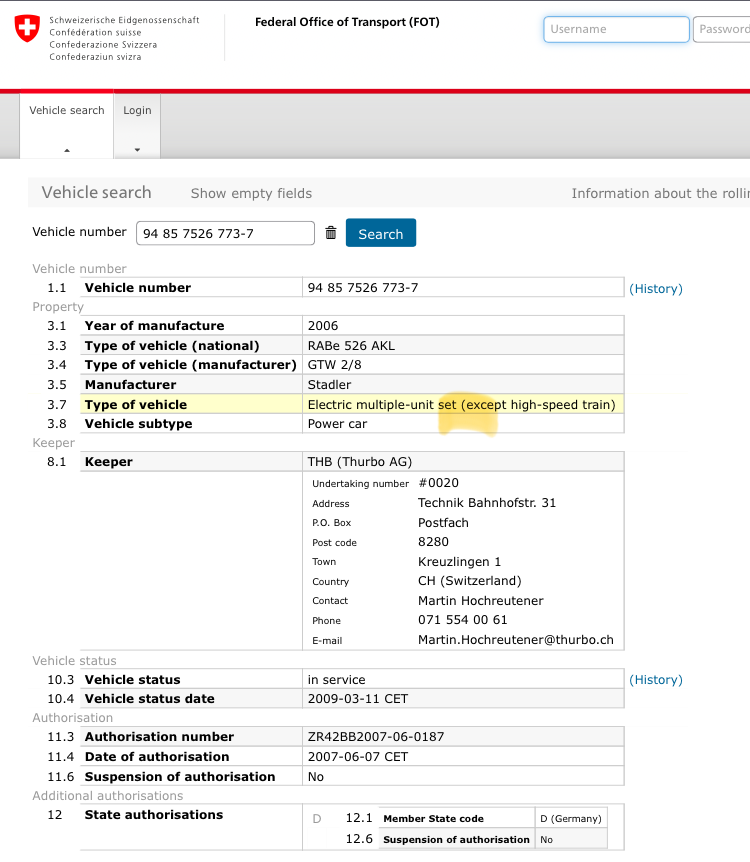Select the highlighted Type of vehicle row
Screen dimensions: 750x862
coord(351,405)
